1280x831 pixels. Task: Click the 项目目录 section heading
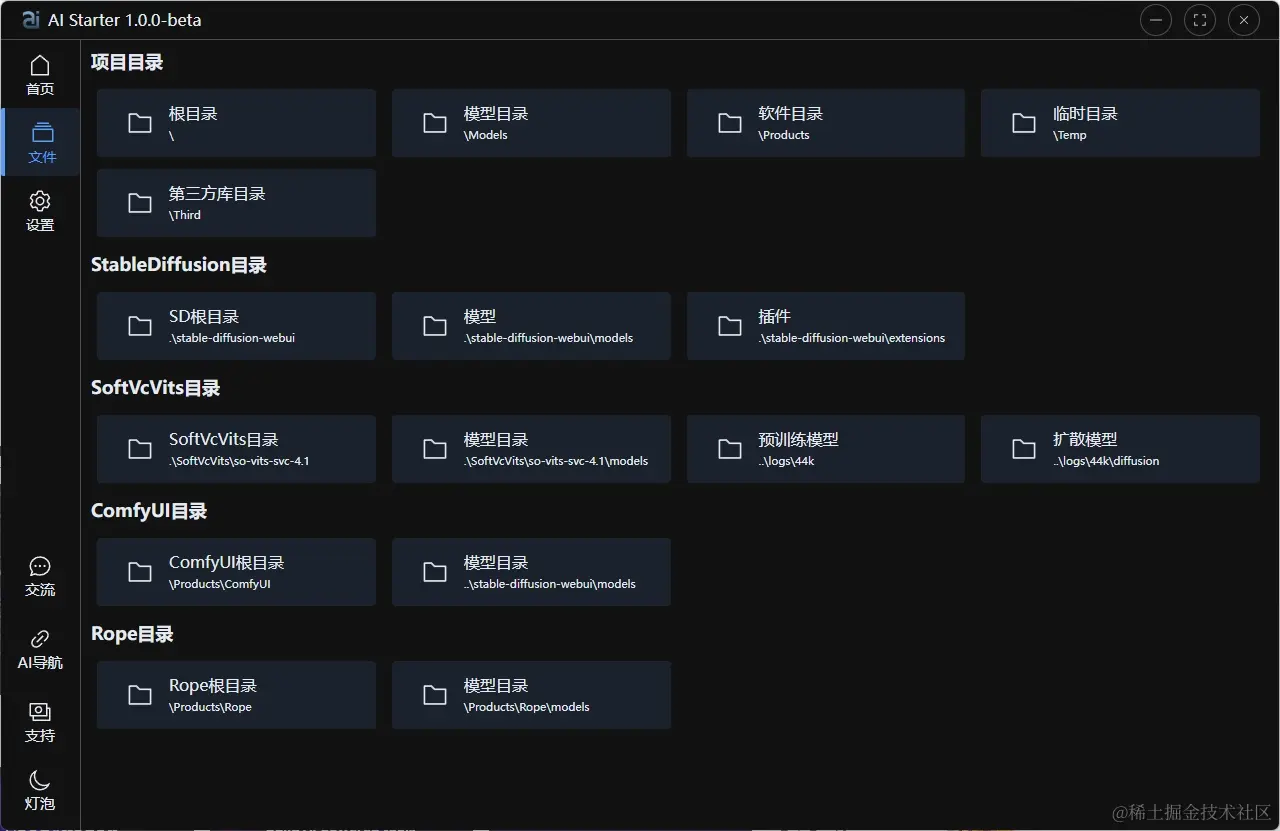click(x=127, y=62)
